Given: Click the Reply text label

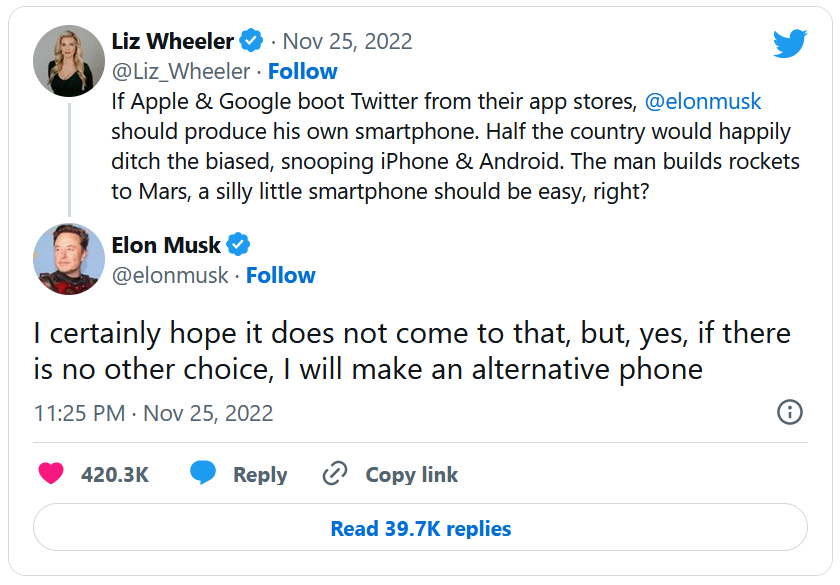Looking at the screenshot, I should (260, 475).
